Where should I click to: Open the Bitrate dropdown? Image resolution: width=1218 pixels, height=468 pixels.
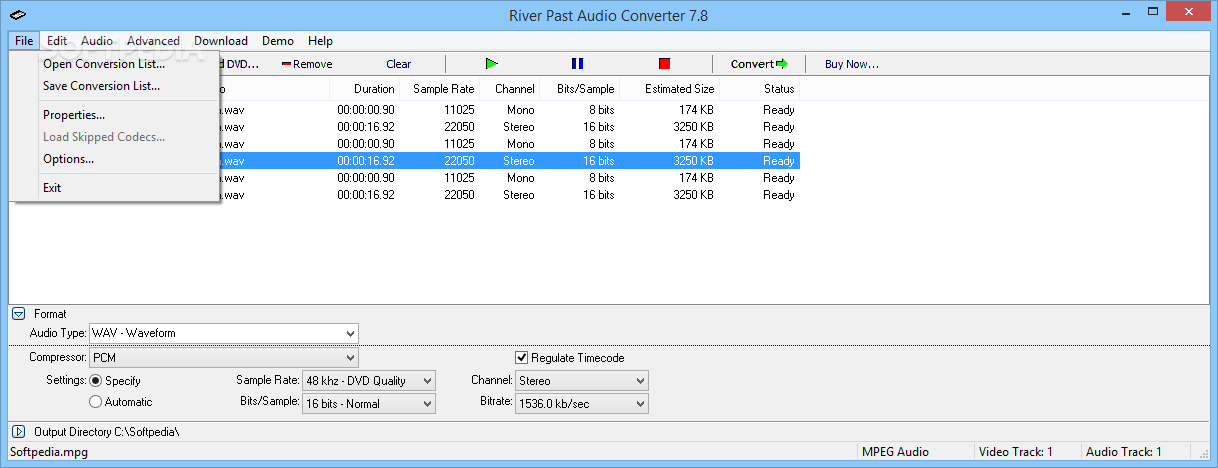pyautogui.click(x=581, y=404)
